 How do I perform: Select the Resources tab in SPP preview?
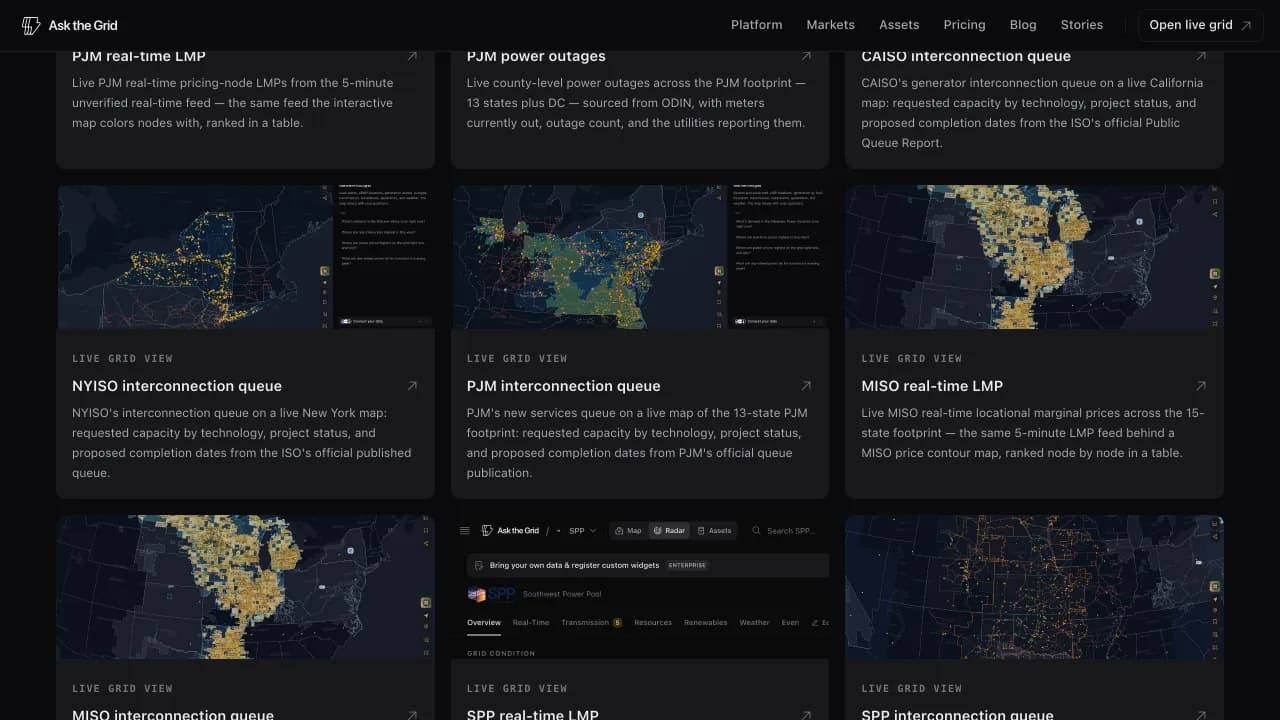click(653, 623)
